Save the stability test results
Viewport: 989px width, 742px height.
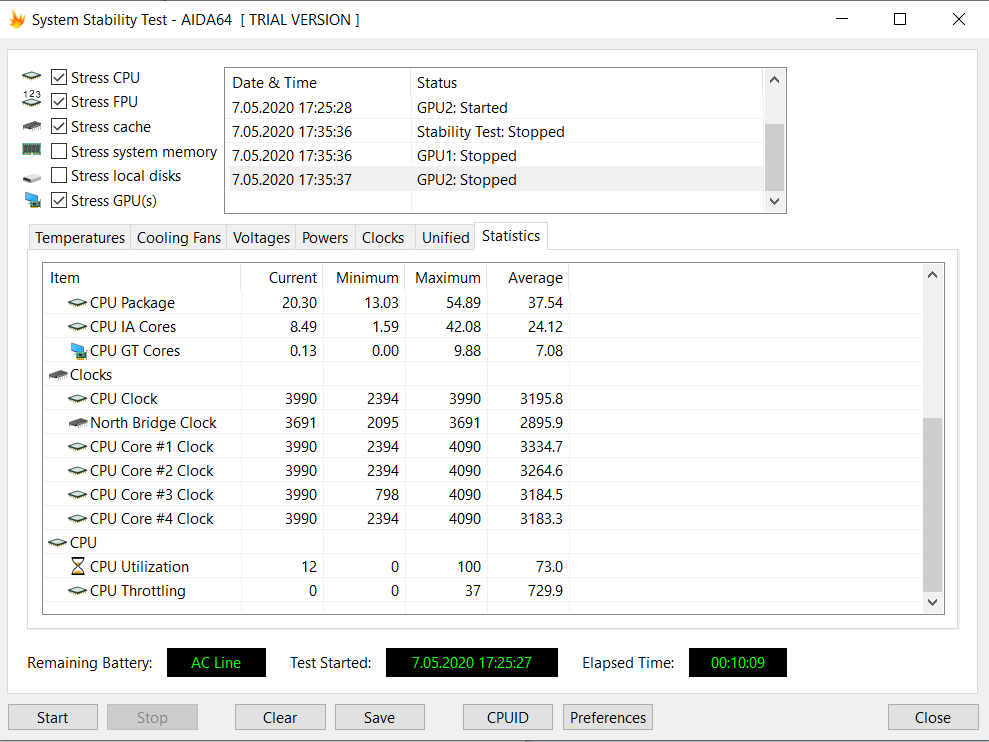379,717
